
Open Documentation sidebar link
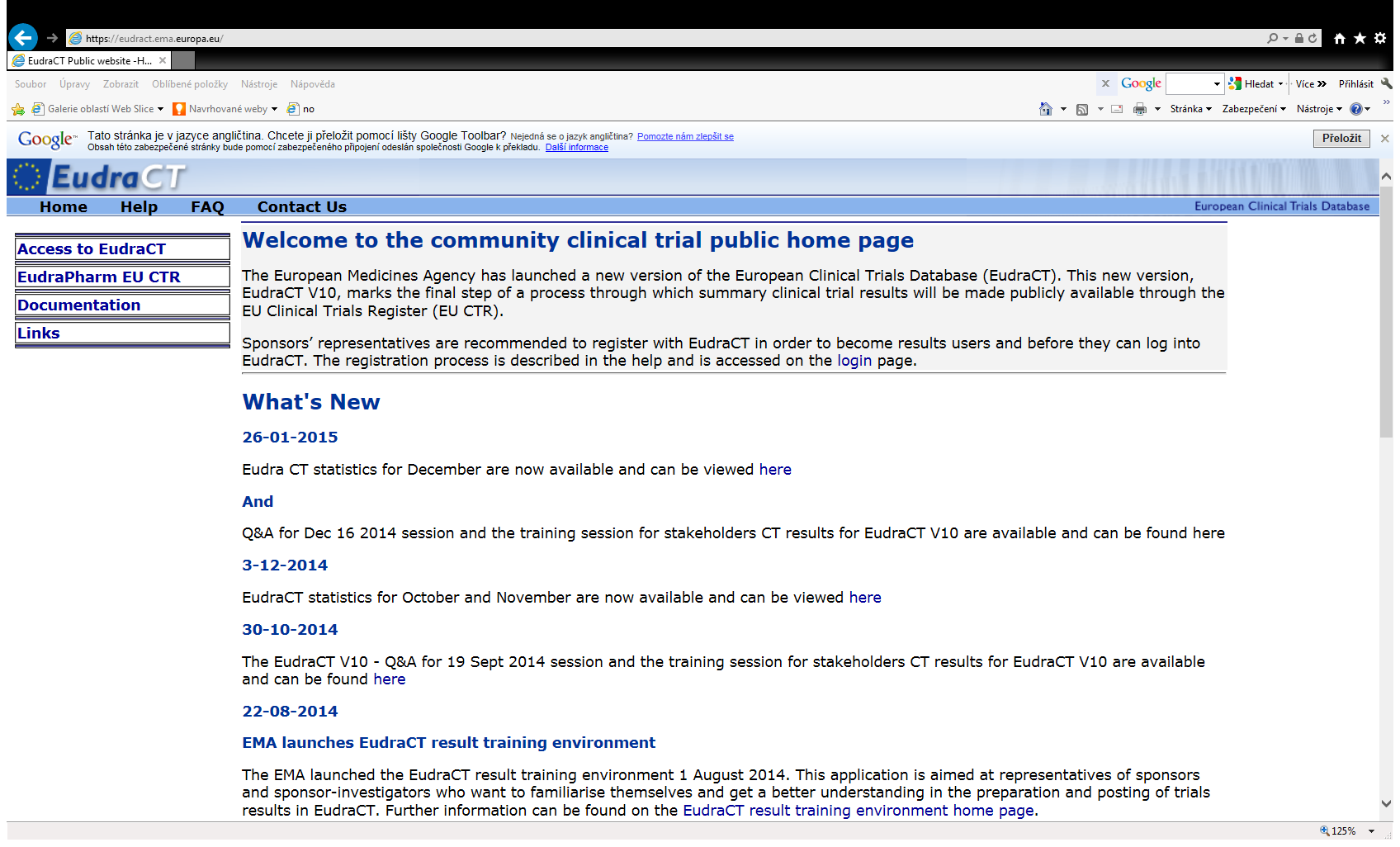click(x=122, y=305)
